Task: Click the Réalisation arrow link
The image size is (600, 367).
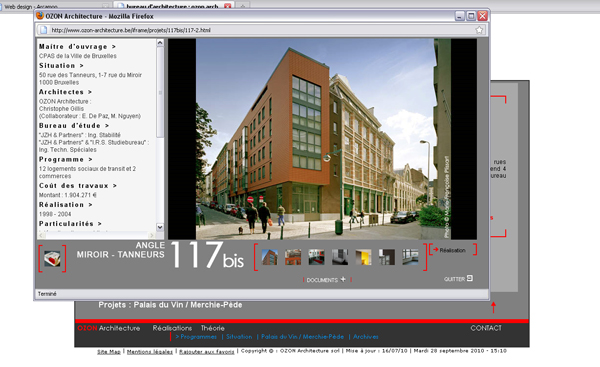Action: pyautogui.click(x=450, y=250)
